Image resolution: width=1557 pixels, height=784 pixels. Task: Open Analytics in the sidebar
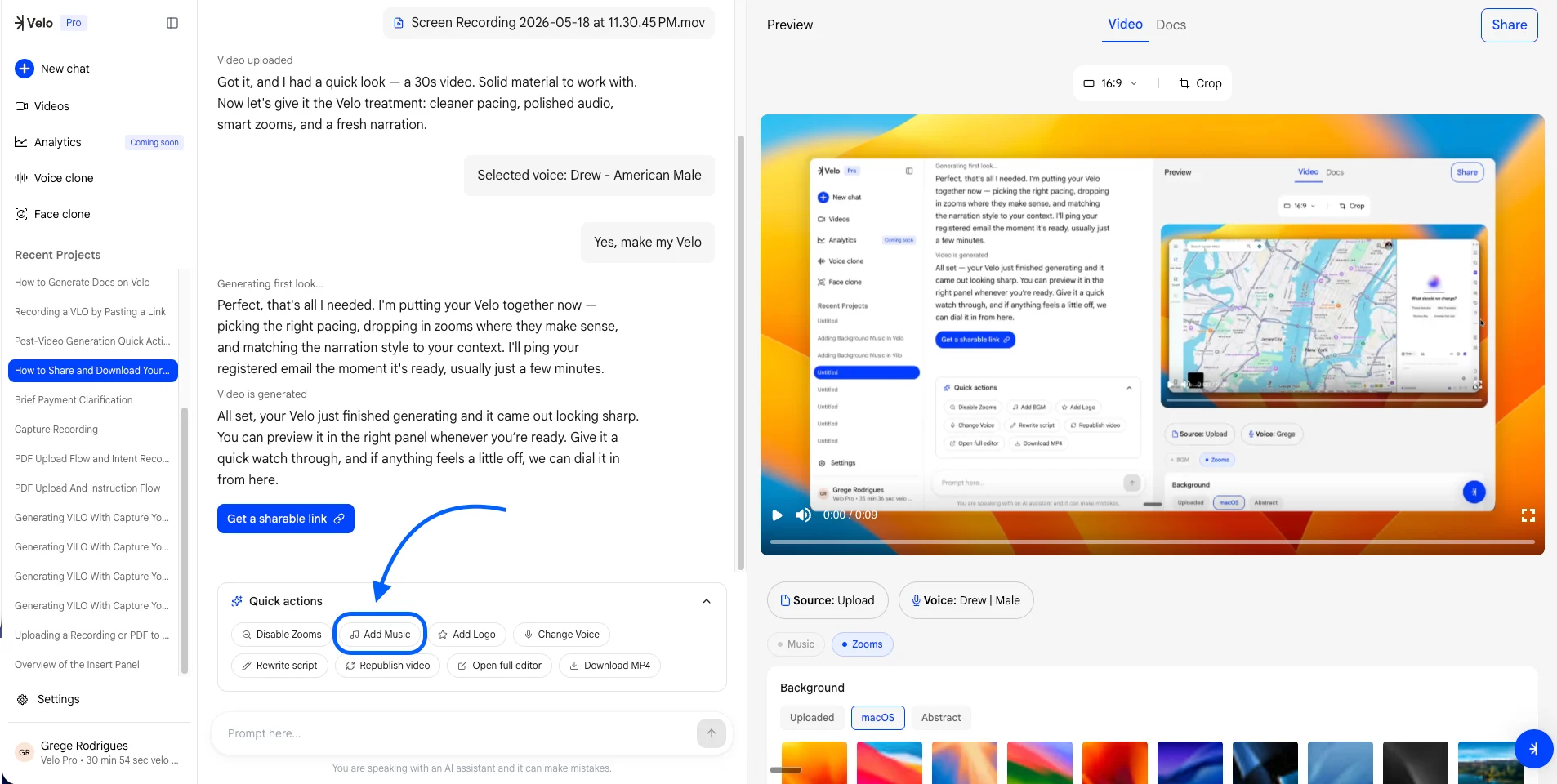[x=58, y=142]
